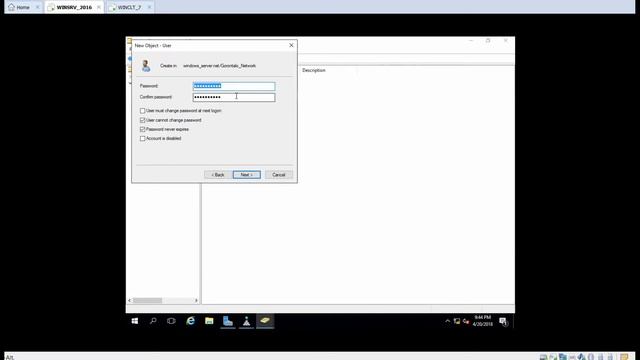
Task: Click right arrow of tree pane scrollbar
Action: (x=196, y=300)
